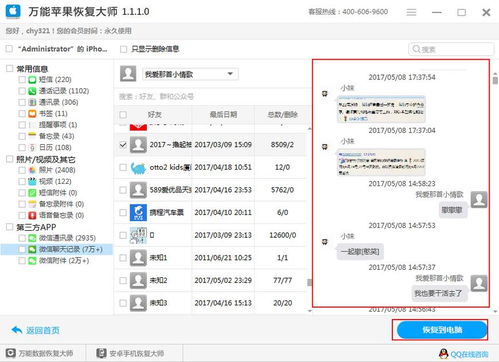Click the search magnifier icon
Screen dimensions: 499x362
click(416, 49)
